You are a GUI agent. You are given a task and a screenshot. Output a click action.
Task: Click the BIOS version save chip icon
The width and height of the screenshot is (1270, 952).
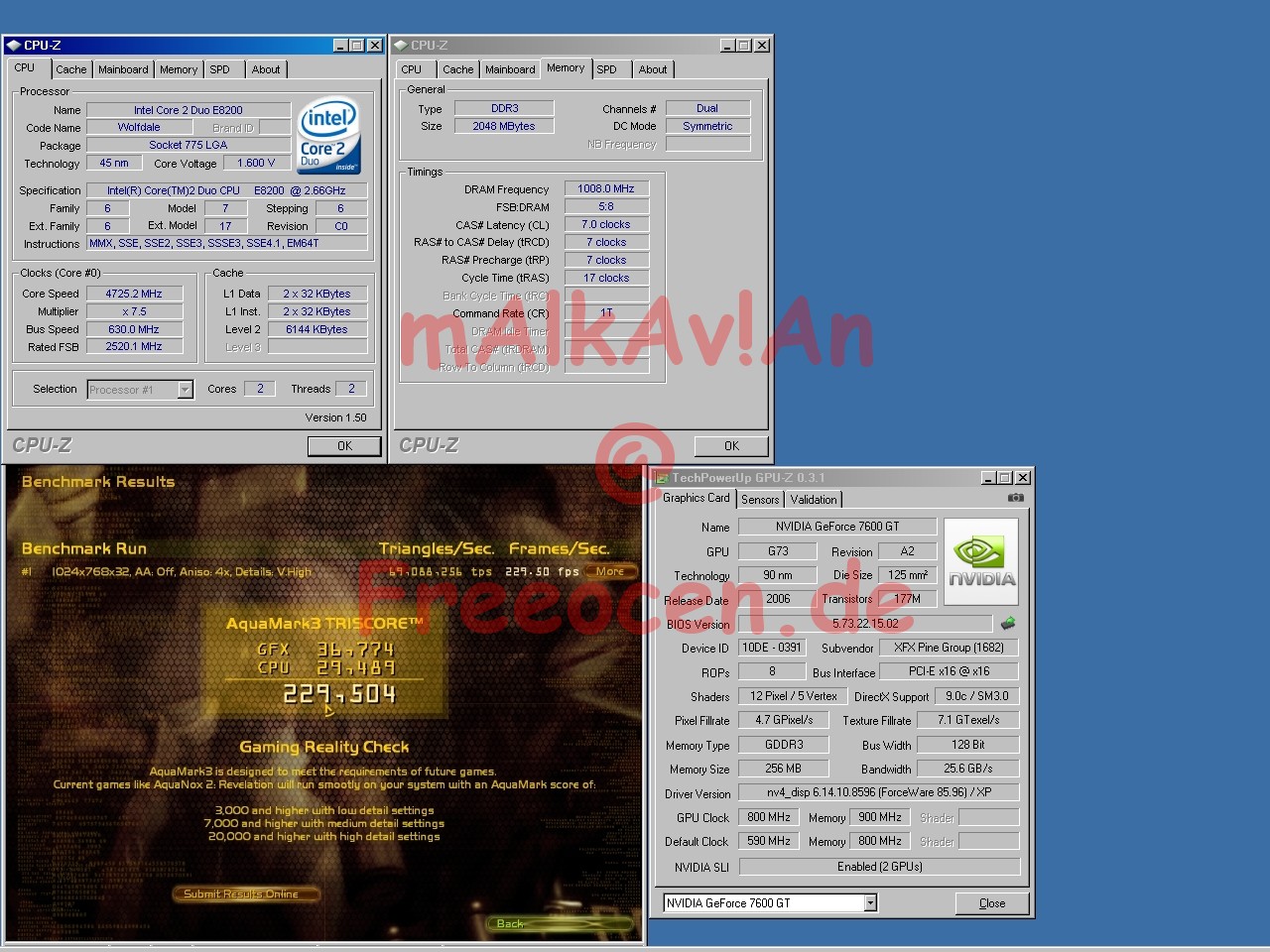(1008, 624)
